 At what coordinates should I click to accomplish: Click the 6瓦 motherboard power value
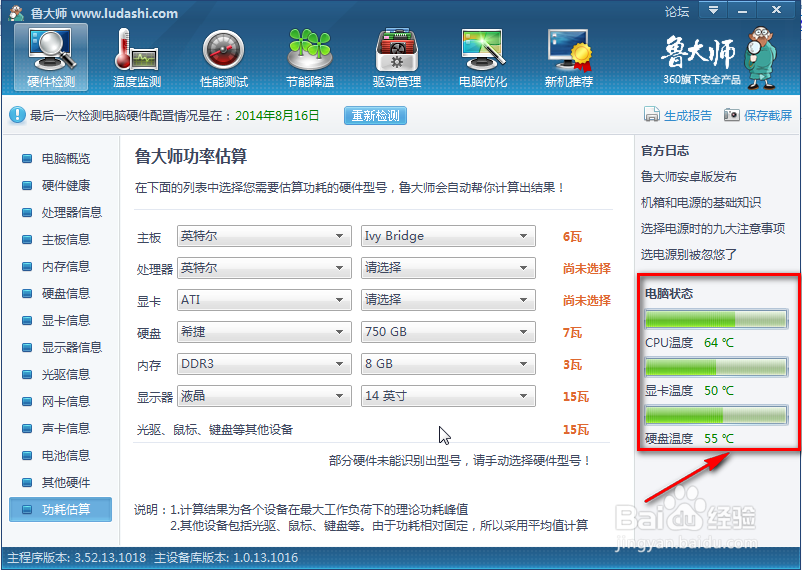pyautogui.click(x=572, y=236)
